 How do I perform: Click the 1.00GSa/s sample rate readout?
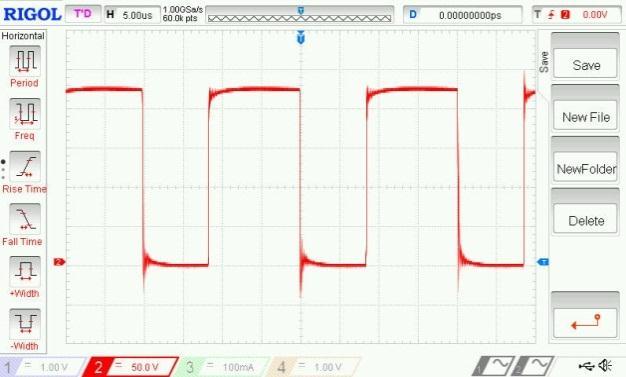click(182, 10)
